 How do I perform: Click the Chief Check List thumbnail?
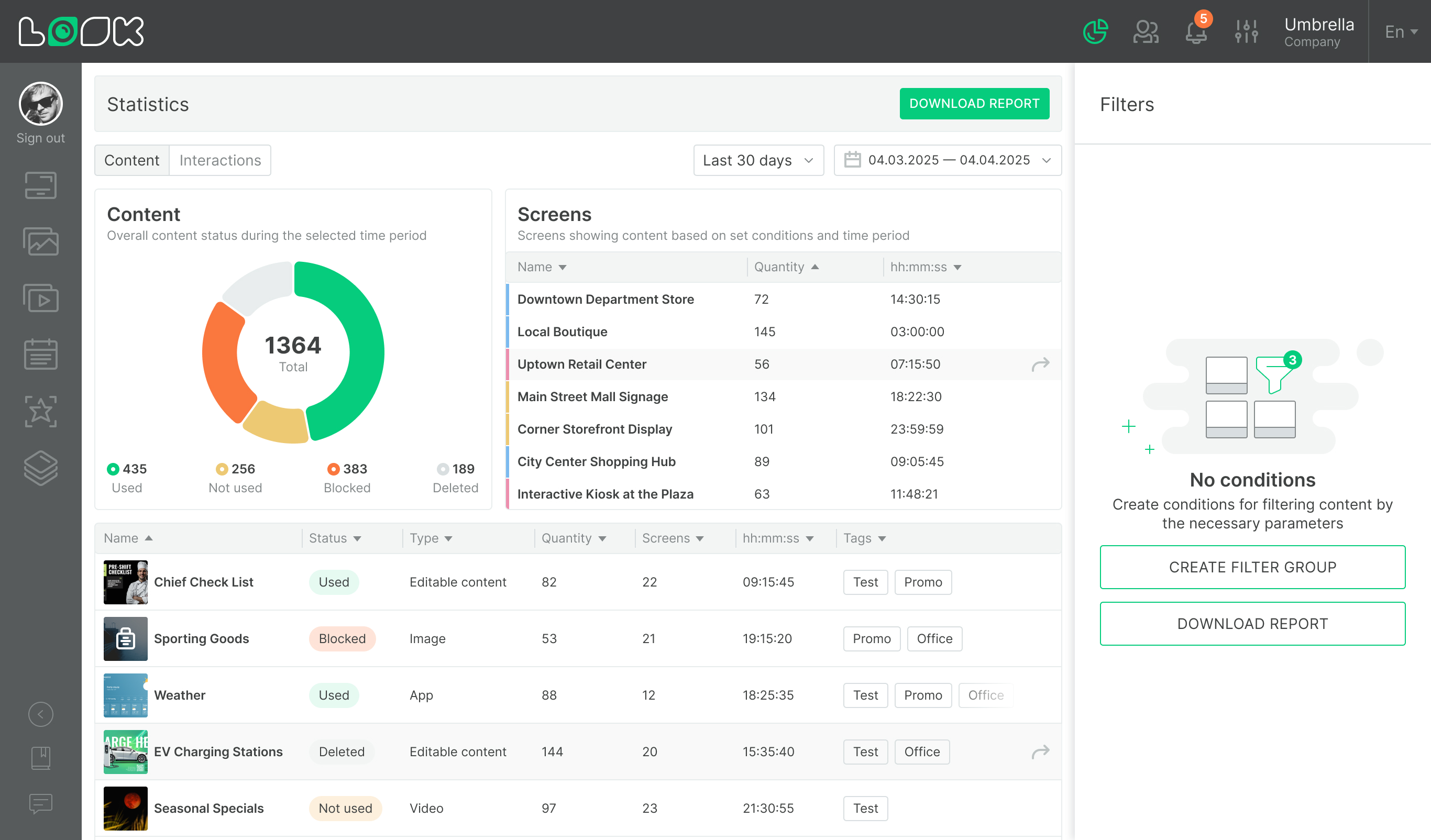click(x=126, y=582)
